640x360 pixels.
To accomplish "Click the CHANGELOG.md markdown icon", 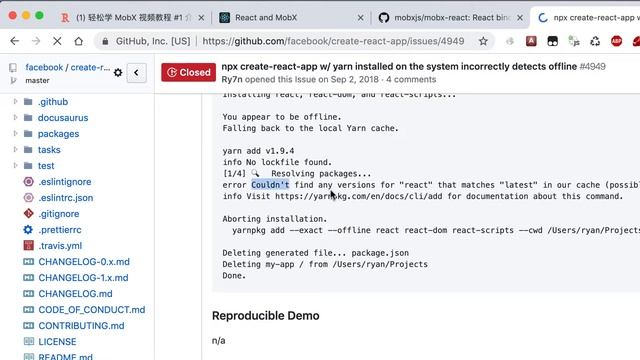I will click(x=28, y=293).
